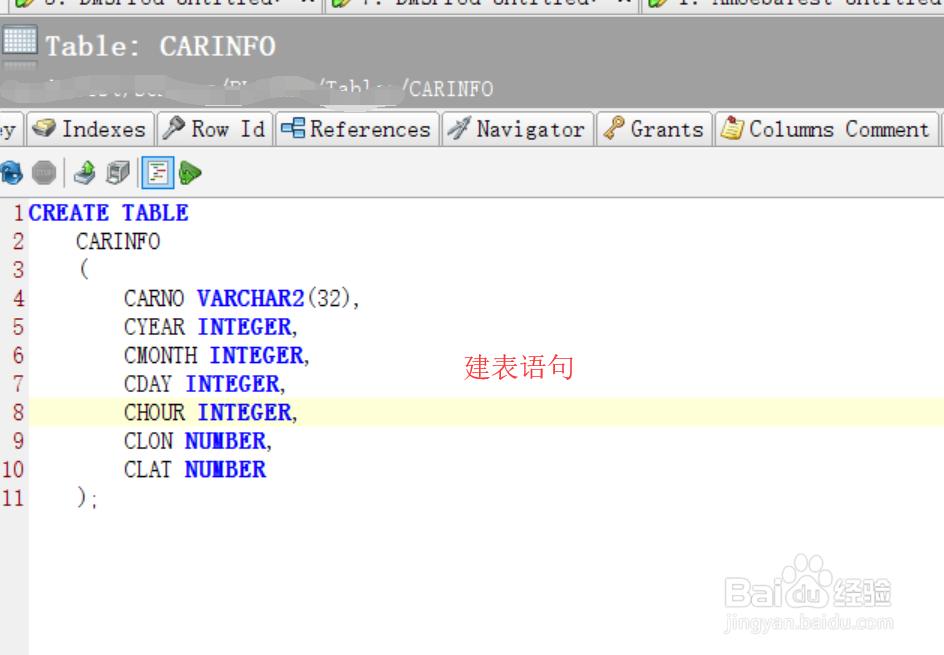Click the CLAT column name
This screenshot has height=655, width=944.
(x=148, y=470)
